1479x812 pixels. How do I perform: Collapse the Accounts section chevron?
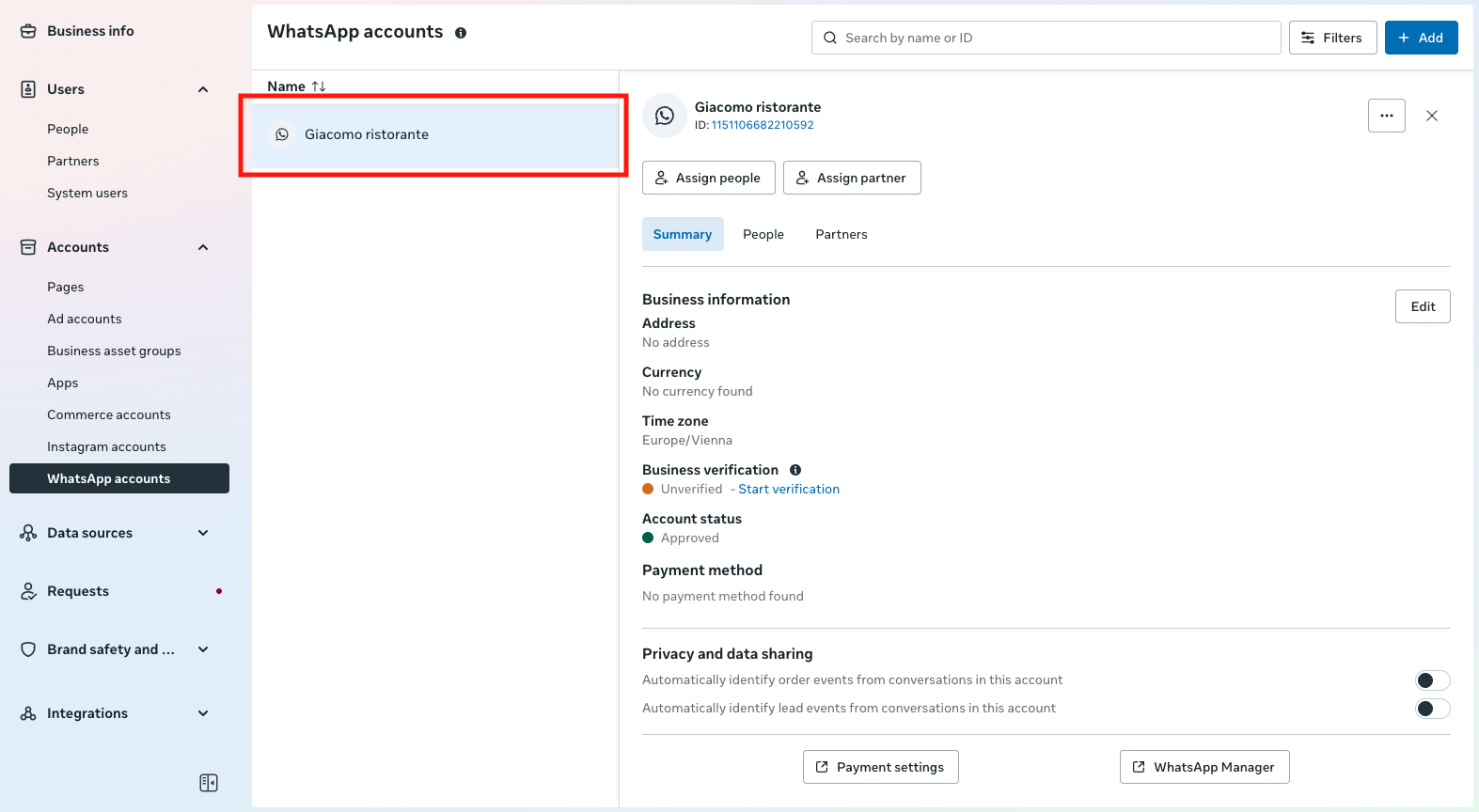click(x=203, y=247)
